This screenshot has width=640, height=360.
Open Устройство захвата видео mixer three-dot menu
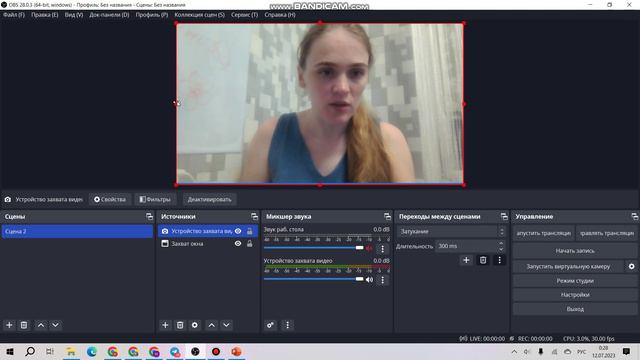(382, 280)
